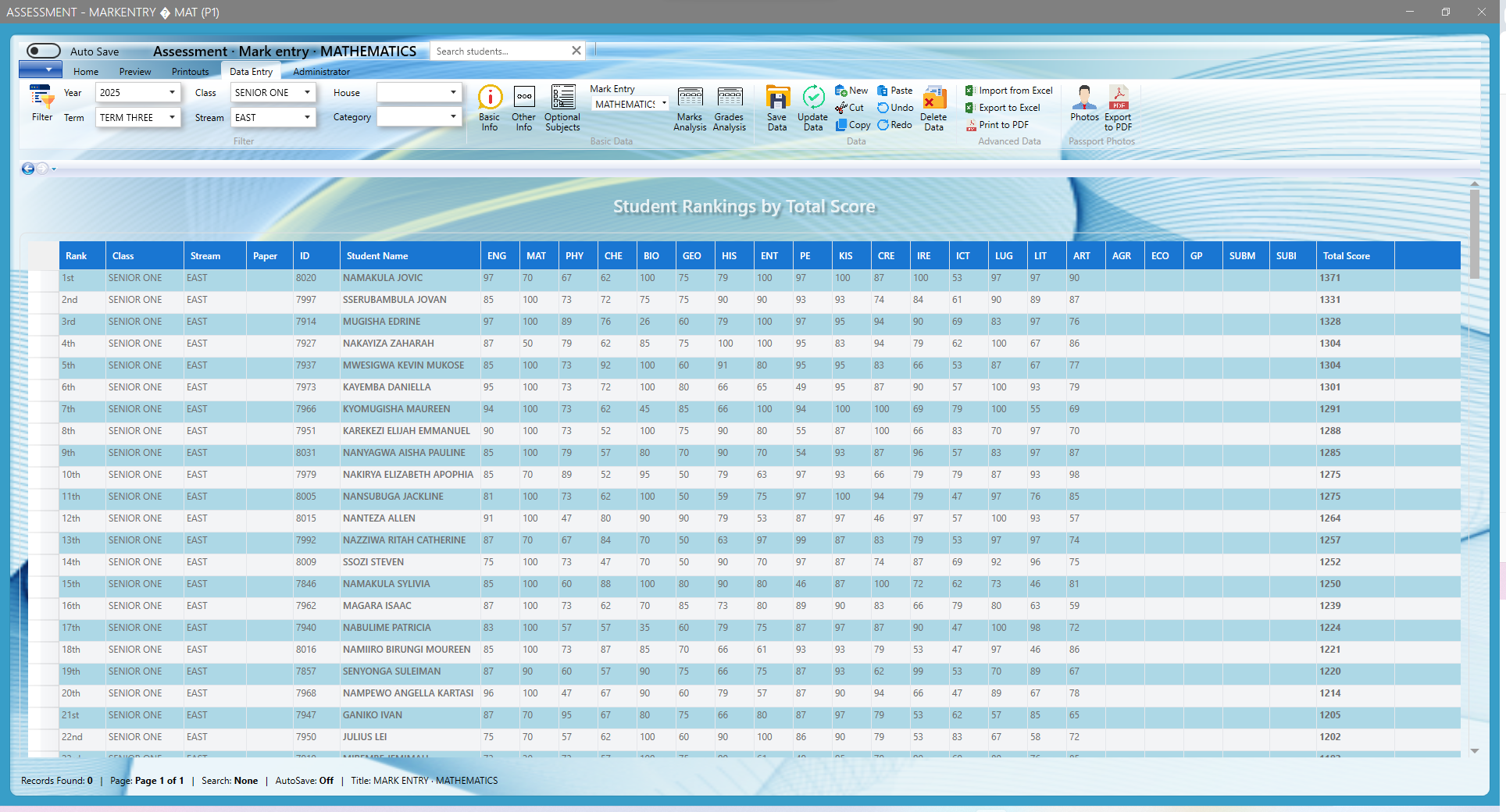Select the Optional Subjects icon
The height and width of the screenshot is (812, 1506).
(562, 105)
